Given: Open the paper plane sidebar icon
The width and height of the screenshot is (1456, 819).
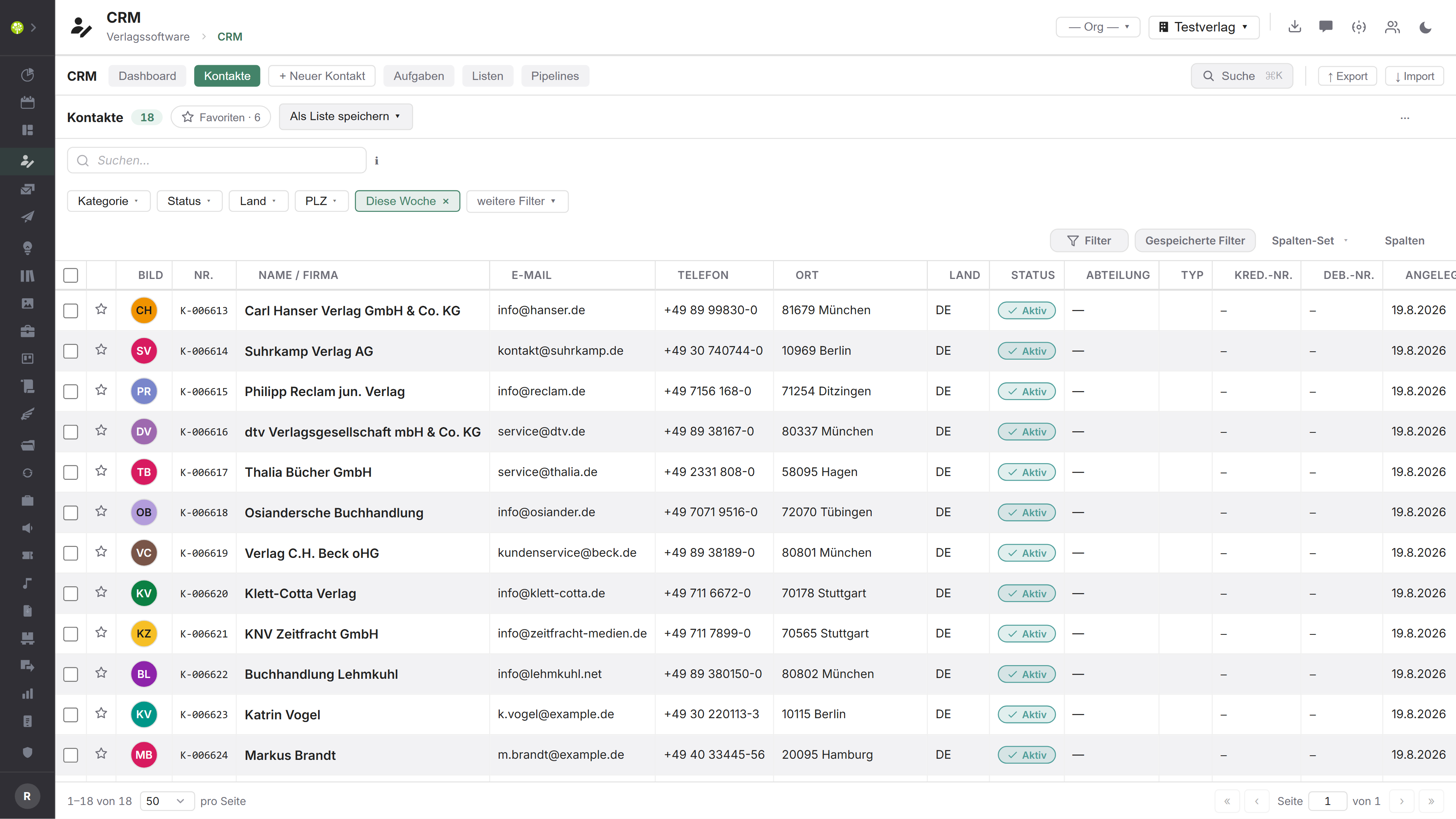Looking at the screenshot, I should pos(27,217).
